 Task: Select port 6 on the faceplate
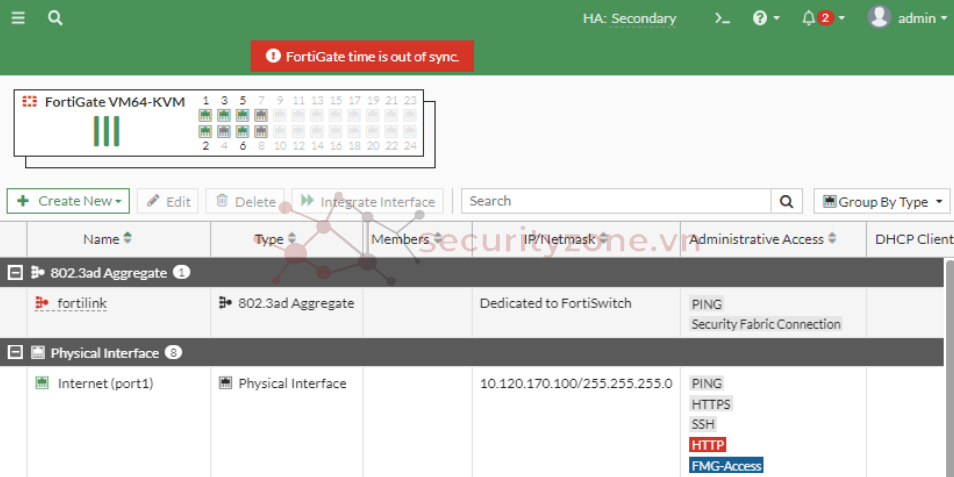(x=243, y=131)
